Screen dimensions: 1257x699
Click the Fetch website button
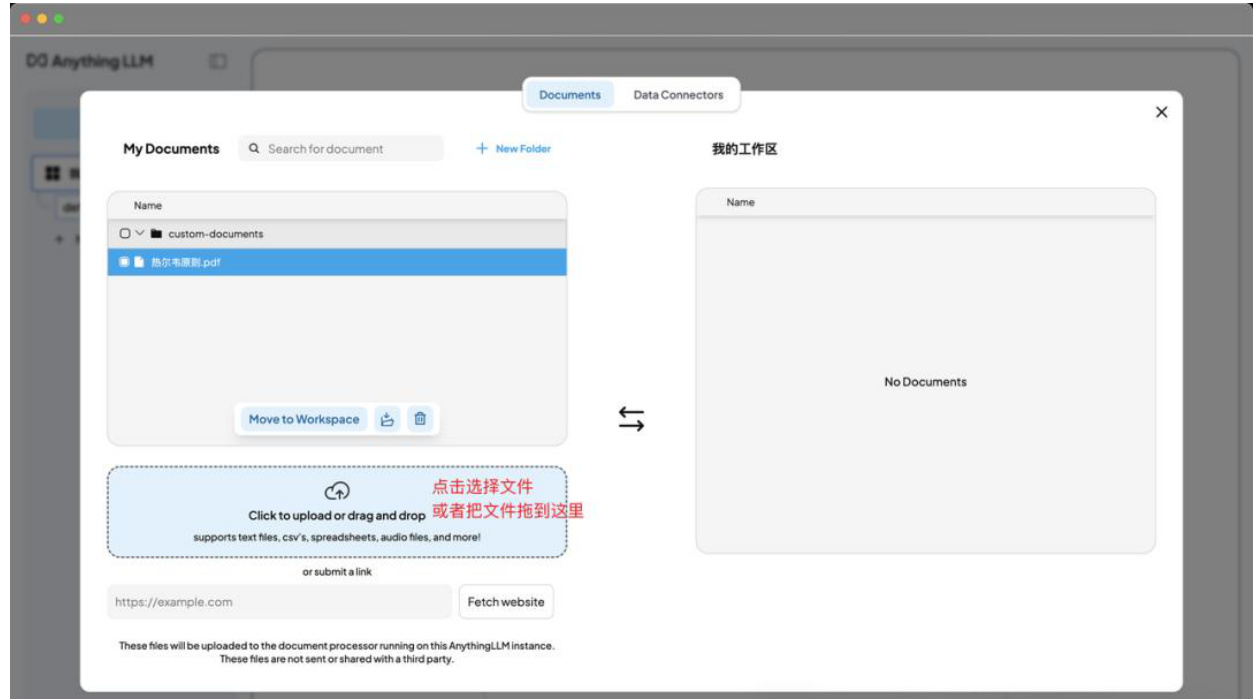point(506,602)
